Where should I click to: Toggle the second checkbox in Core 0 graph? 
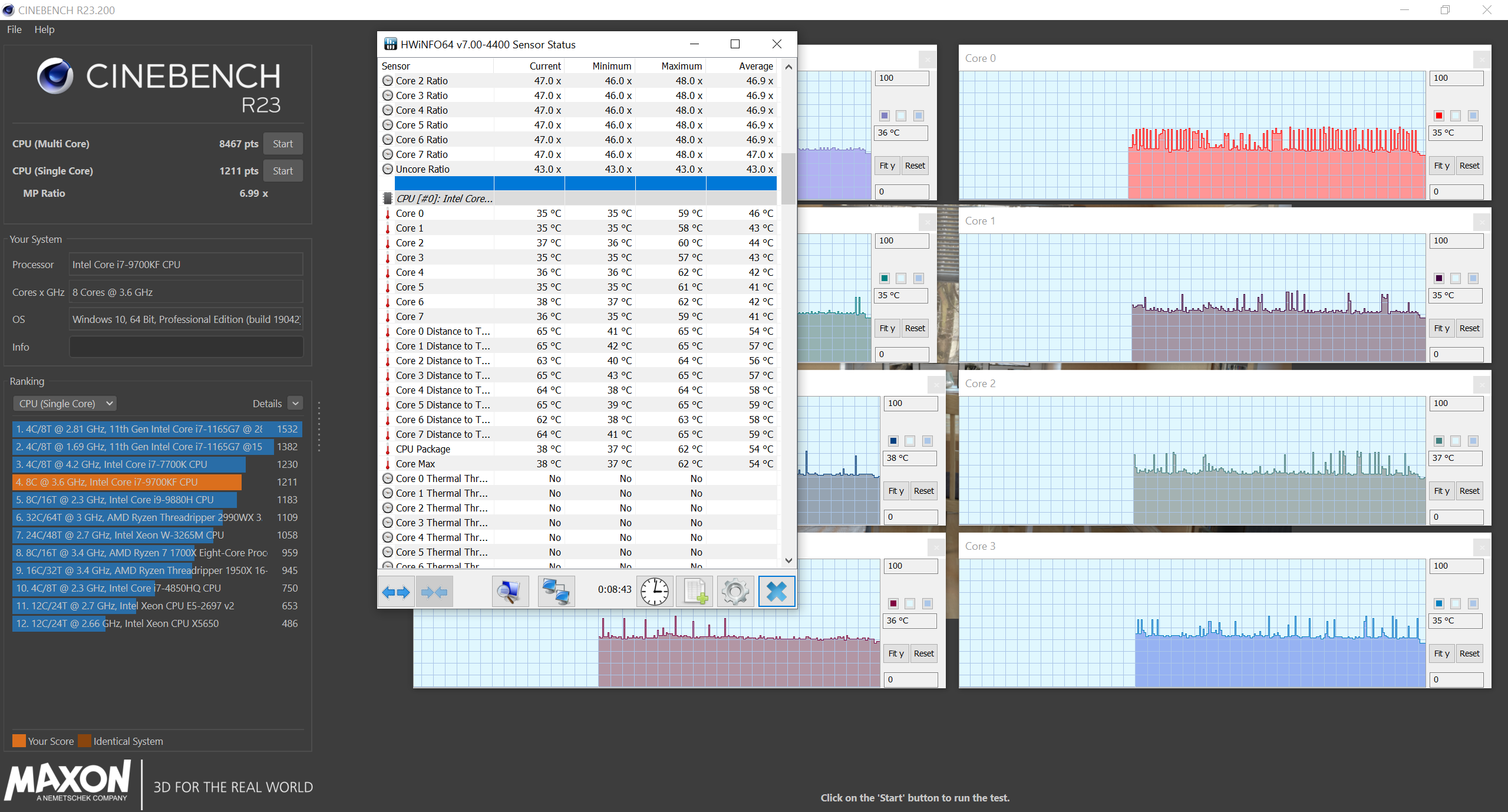click(1456, 116)
